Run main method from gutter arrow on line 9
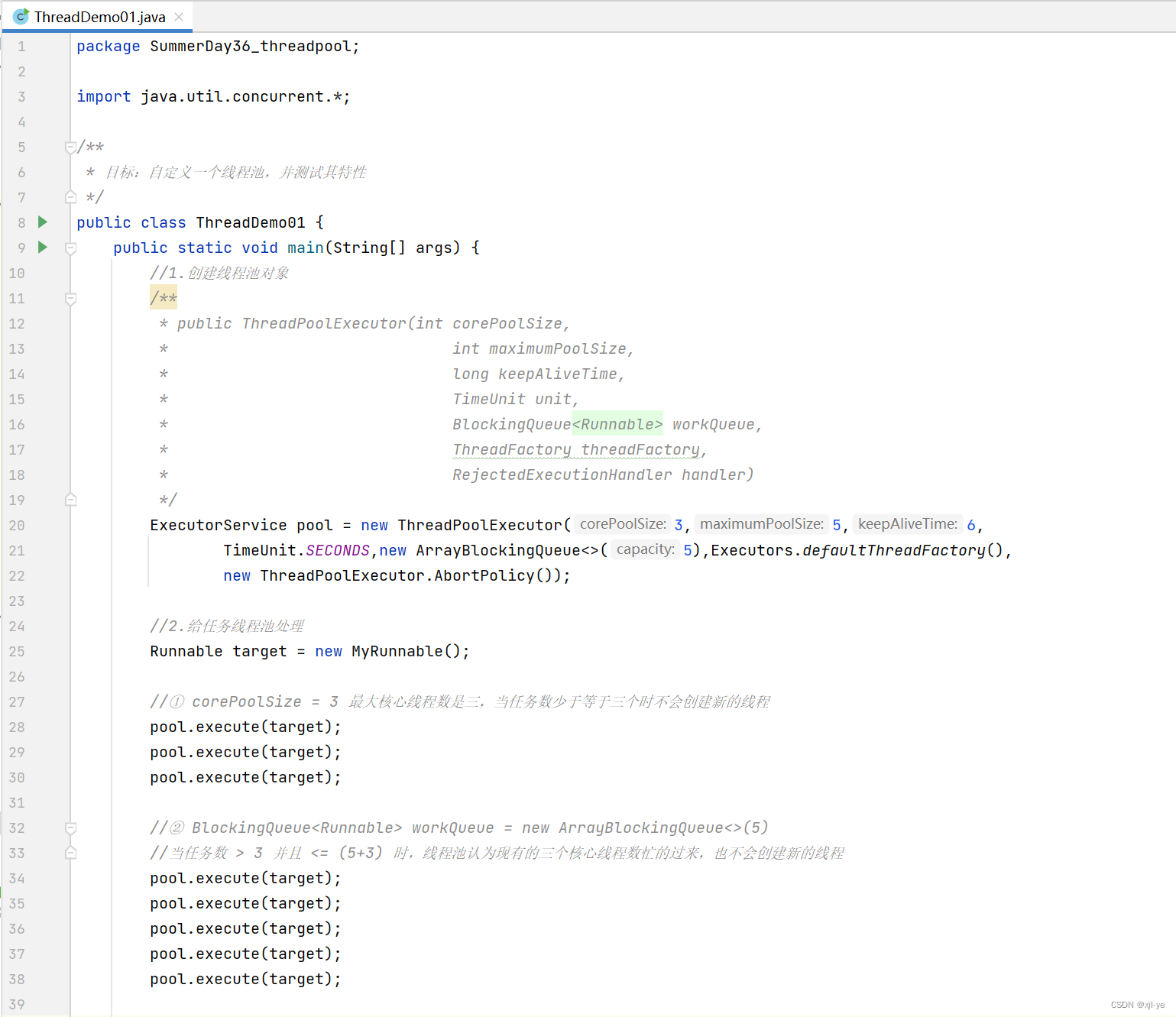 click(x=43, y=248)
